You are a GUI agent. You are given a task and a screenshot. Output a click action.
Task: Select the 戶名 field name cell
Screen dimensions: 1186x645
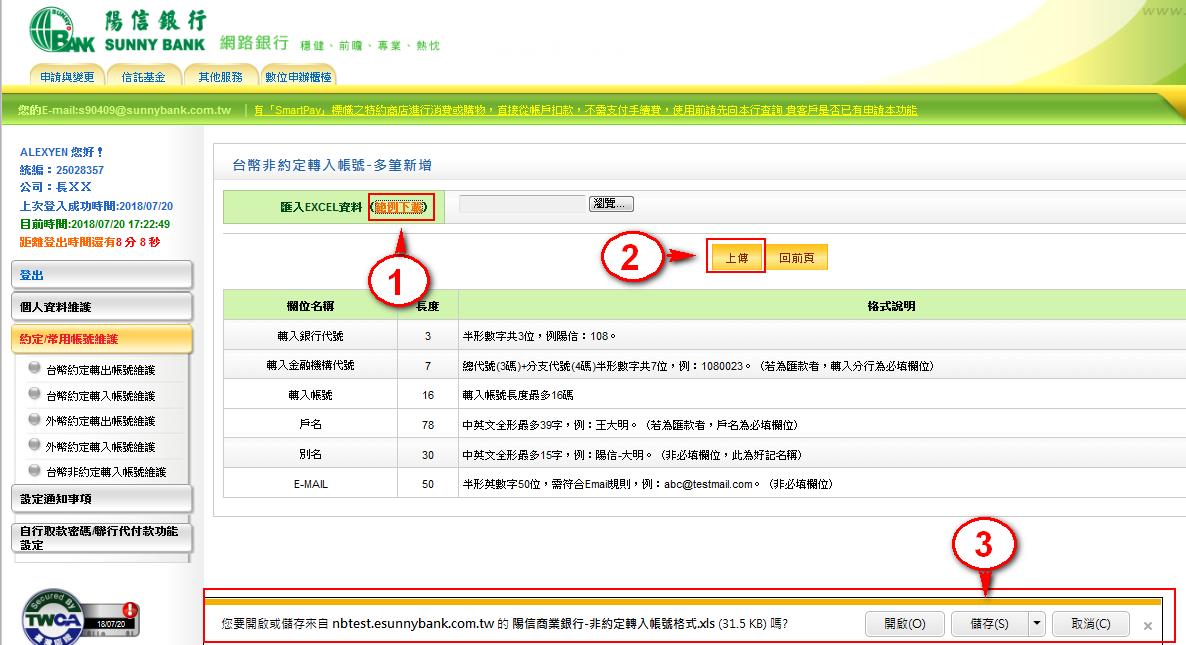coord(310,425)
